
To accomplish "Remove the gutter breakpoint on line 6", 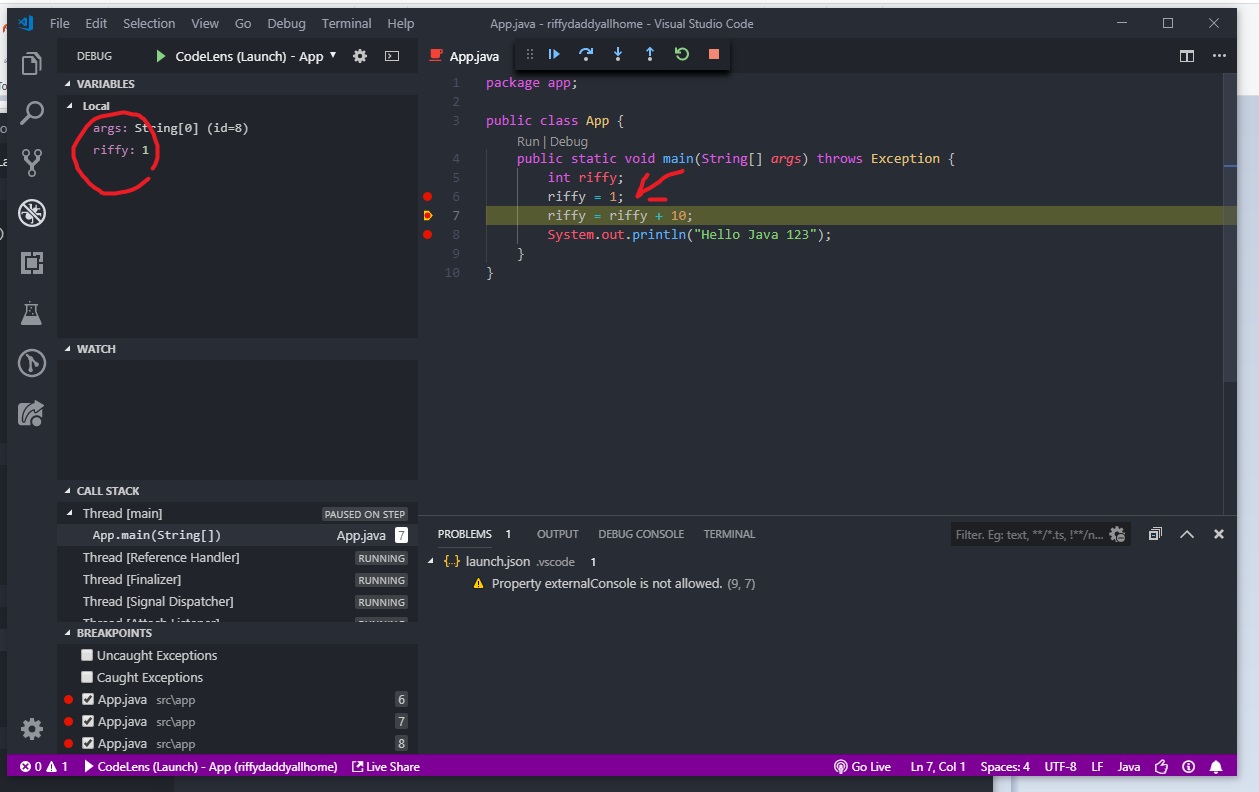I will (x=428, y=197).
